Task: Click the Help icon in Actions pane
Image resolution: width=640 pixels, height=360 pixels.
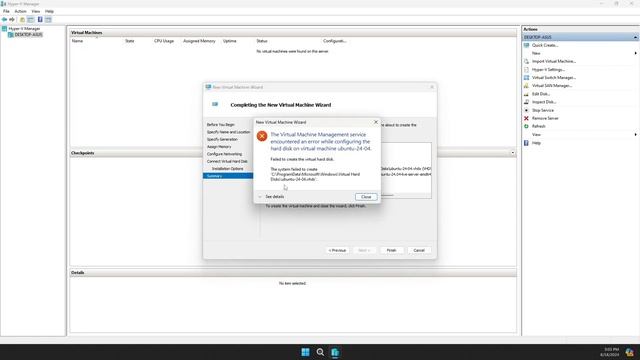Action: point(527,143)
